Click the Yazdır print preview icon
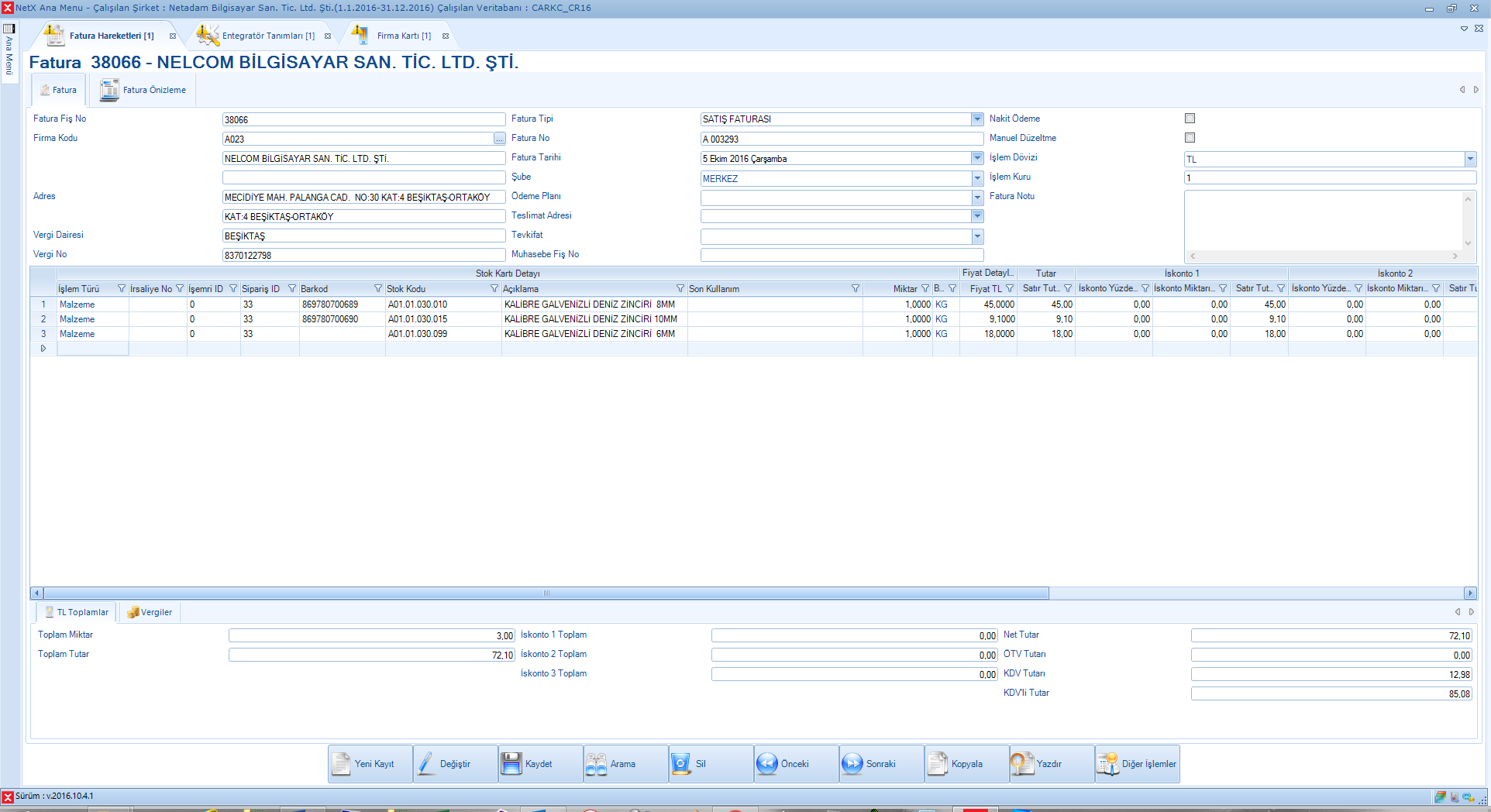 1022,764
